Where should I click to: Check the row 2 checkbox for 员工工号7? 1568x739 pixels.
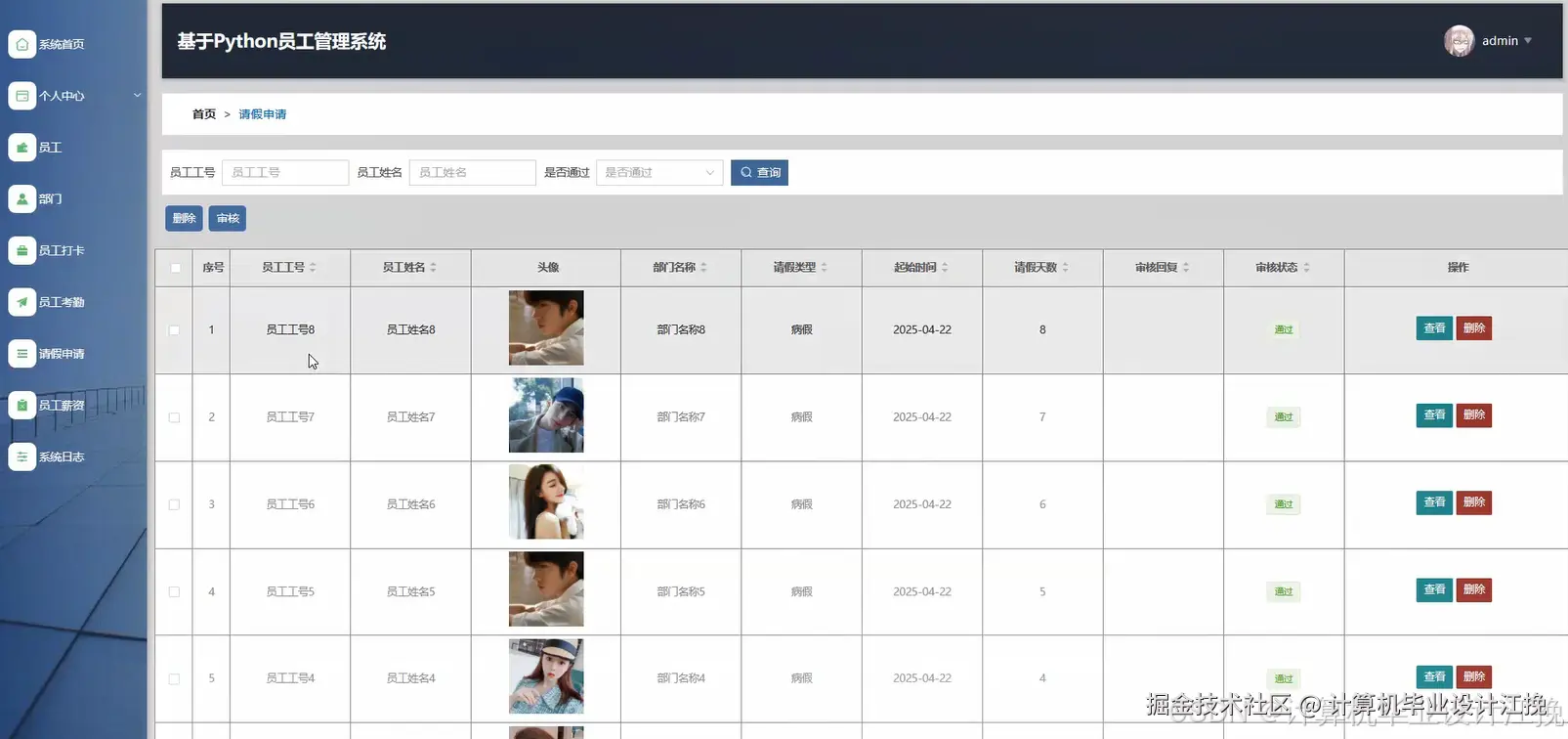(174, 417)
